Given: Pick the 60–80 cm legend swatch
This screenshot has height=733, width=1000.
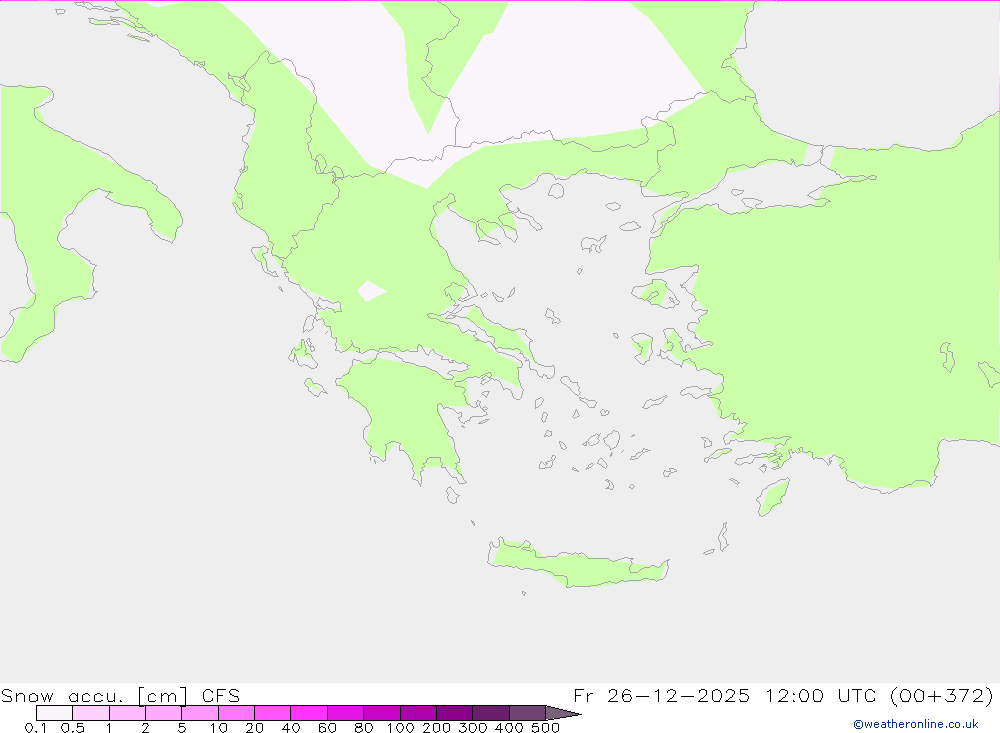Looking at the screenshot, I should click(345, 713).
